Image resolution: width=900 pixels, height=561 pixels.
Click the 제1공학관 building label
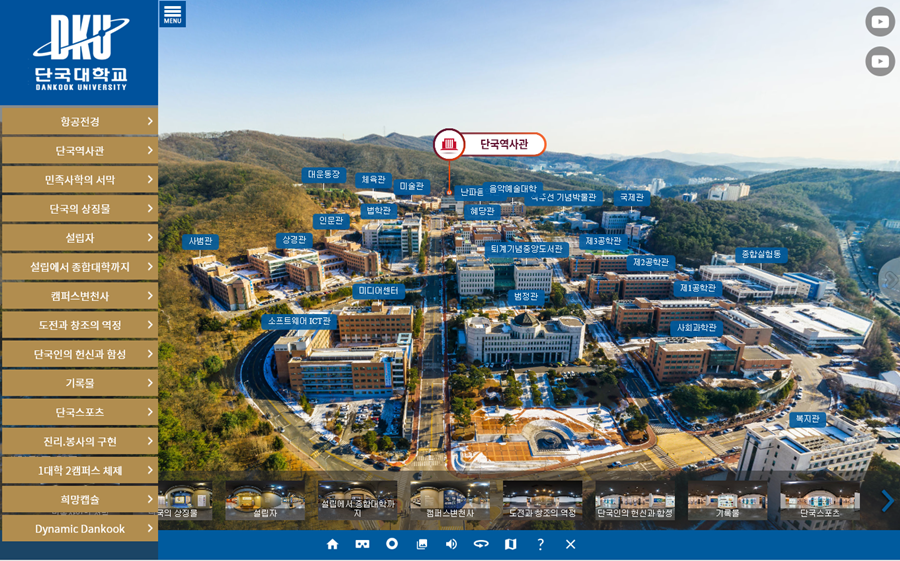[x=698, y=288]
